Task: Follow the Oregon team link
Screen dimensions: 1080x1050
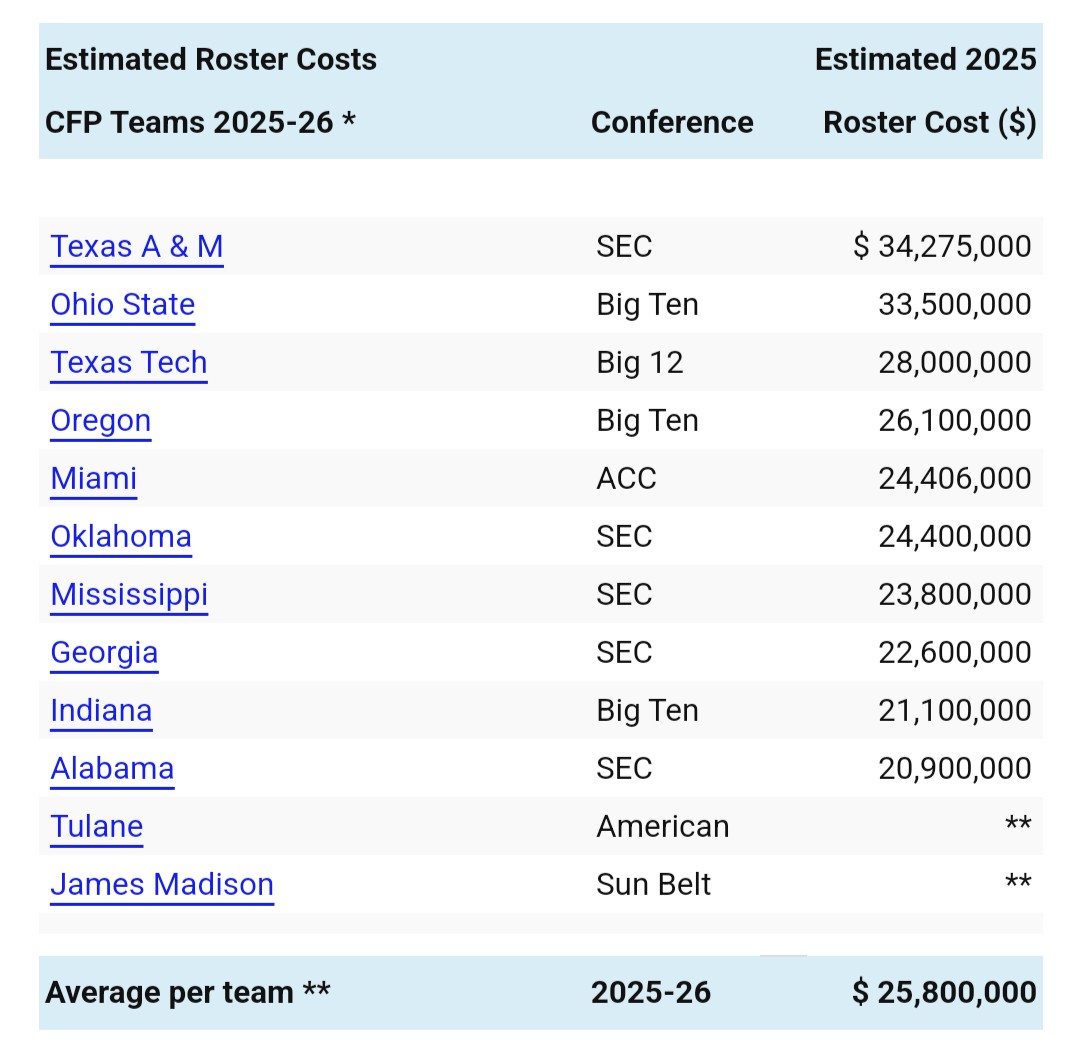Action: click(101, 421)
